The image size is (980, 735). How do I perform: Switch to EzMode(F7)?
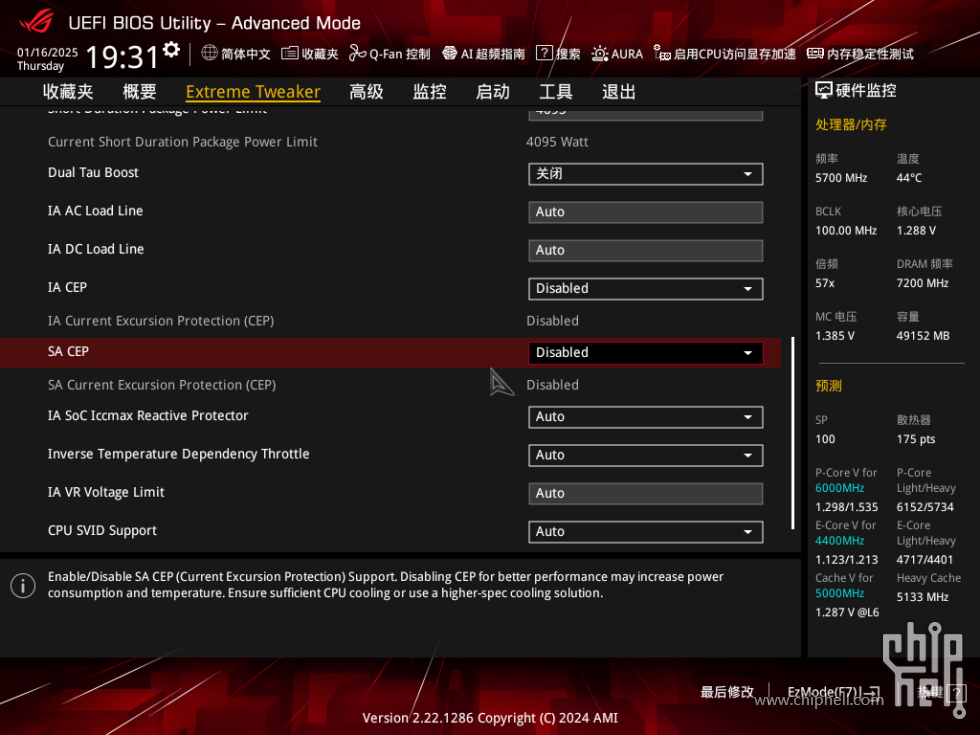(834, 692)
